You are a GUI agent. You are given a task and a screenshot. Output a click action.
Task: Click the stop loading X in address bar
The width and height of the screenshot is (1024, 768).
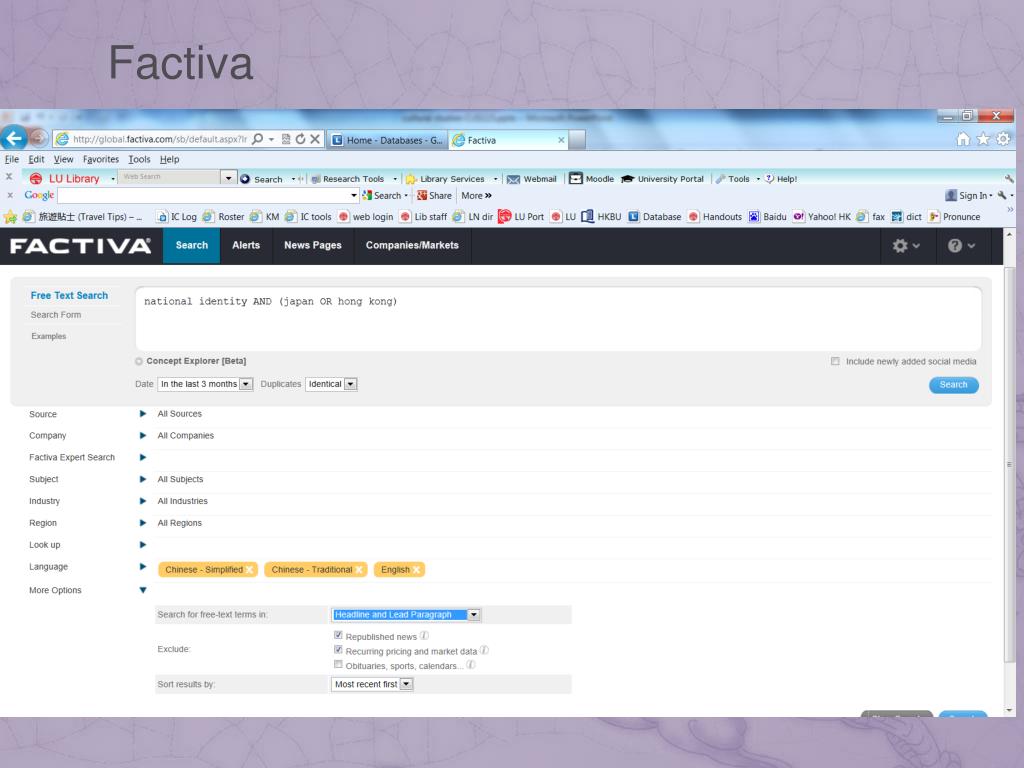click(315, 139)
